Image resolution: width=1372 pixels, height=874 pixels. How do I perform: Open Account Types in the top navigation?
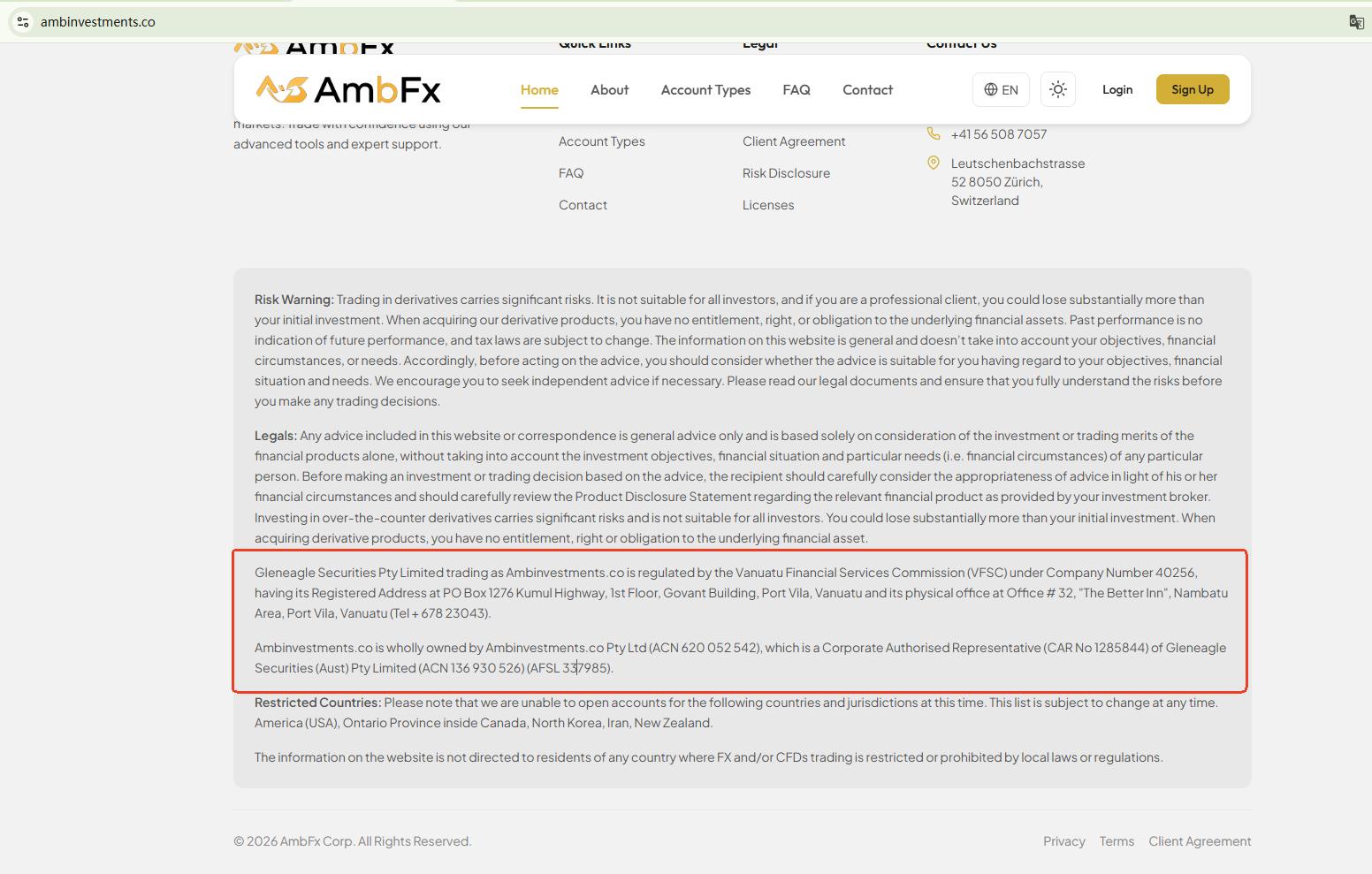pos(705,89)
